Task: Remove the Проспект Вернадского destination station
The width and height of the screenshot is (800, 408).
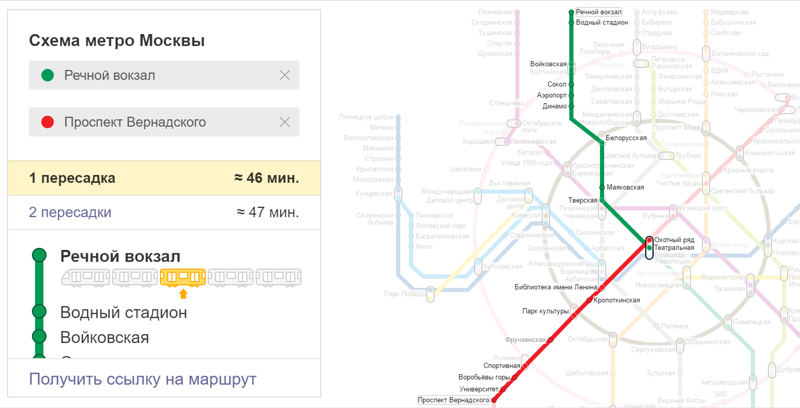Action: pos(285,122)
